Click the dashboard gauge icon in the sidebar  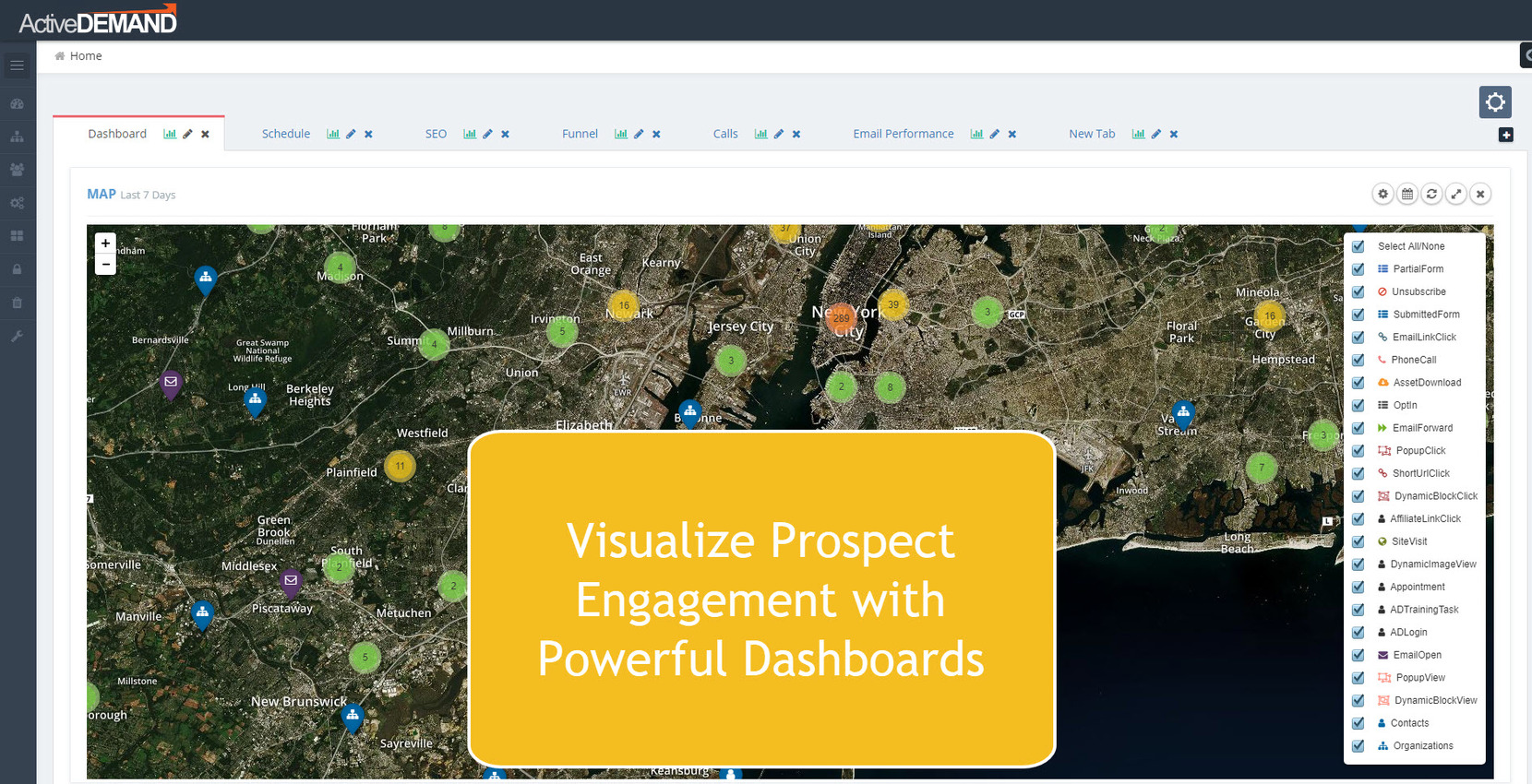click(x=17, y=104)
